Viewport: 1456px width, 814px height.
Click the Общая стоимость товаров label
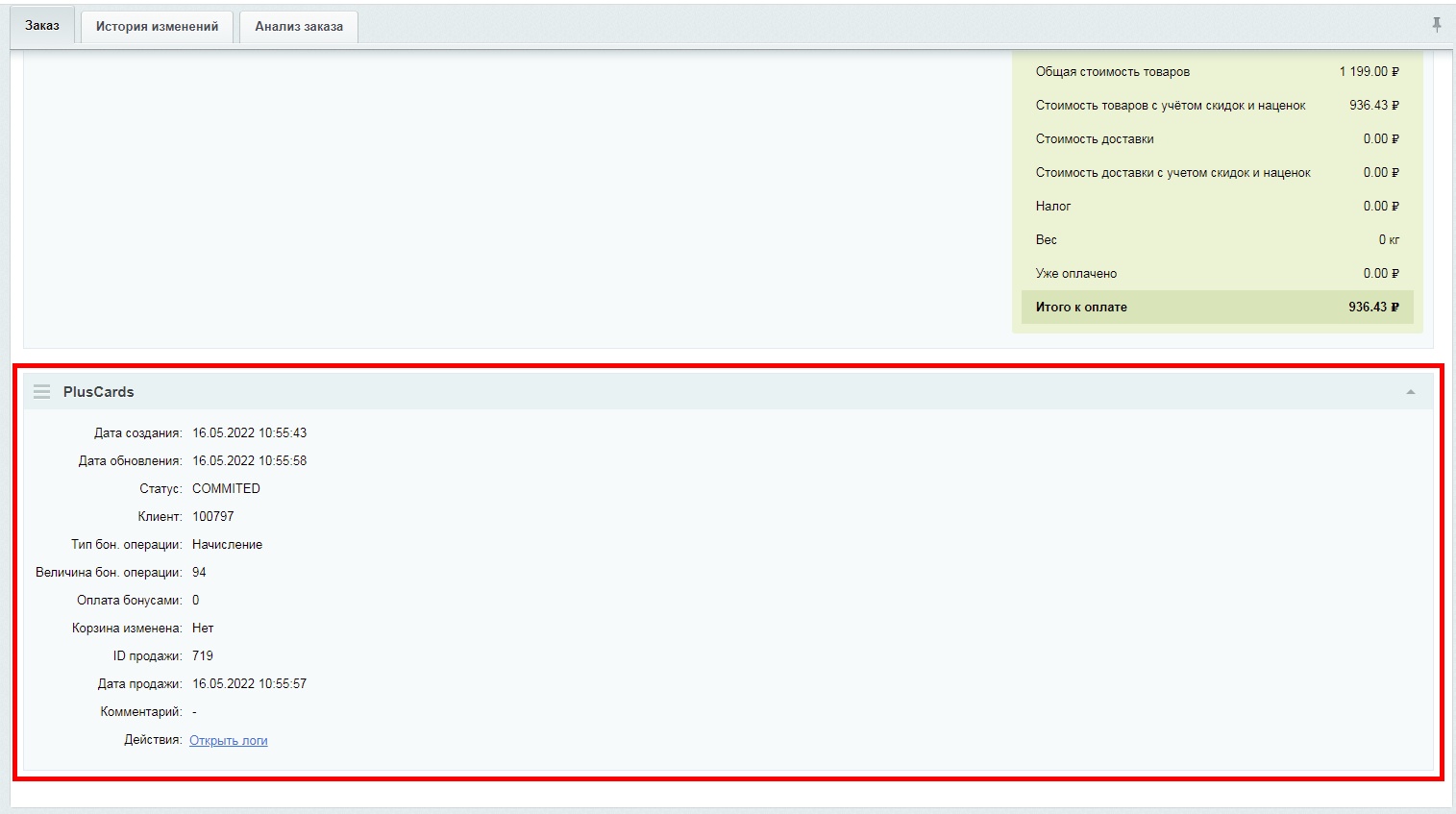coord(1113,72)
